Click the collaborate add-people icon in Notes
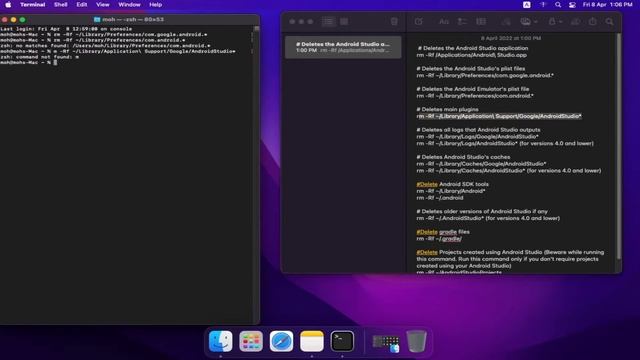The width and height of the screenshot is (640, 360). pyautogui.click(x=576, y=22)
